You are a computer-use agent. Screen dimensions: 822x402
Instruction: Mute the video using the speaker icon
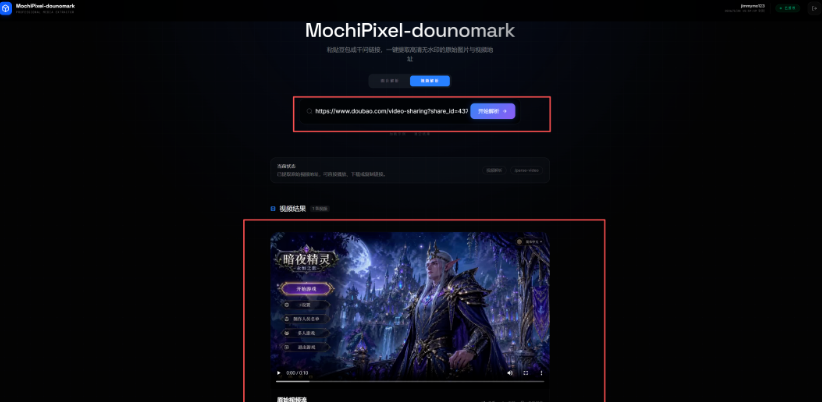click(510, 373)
